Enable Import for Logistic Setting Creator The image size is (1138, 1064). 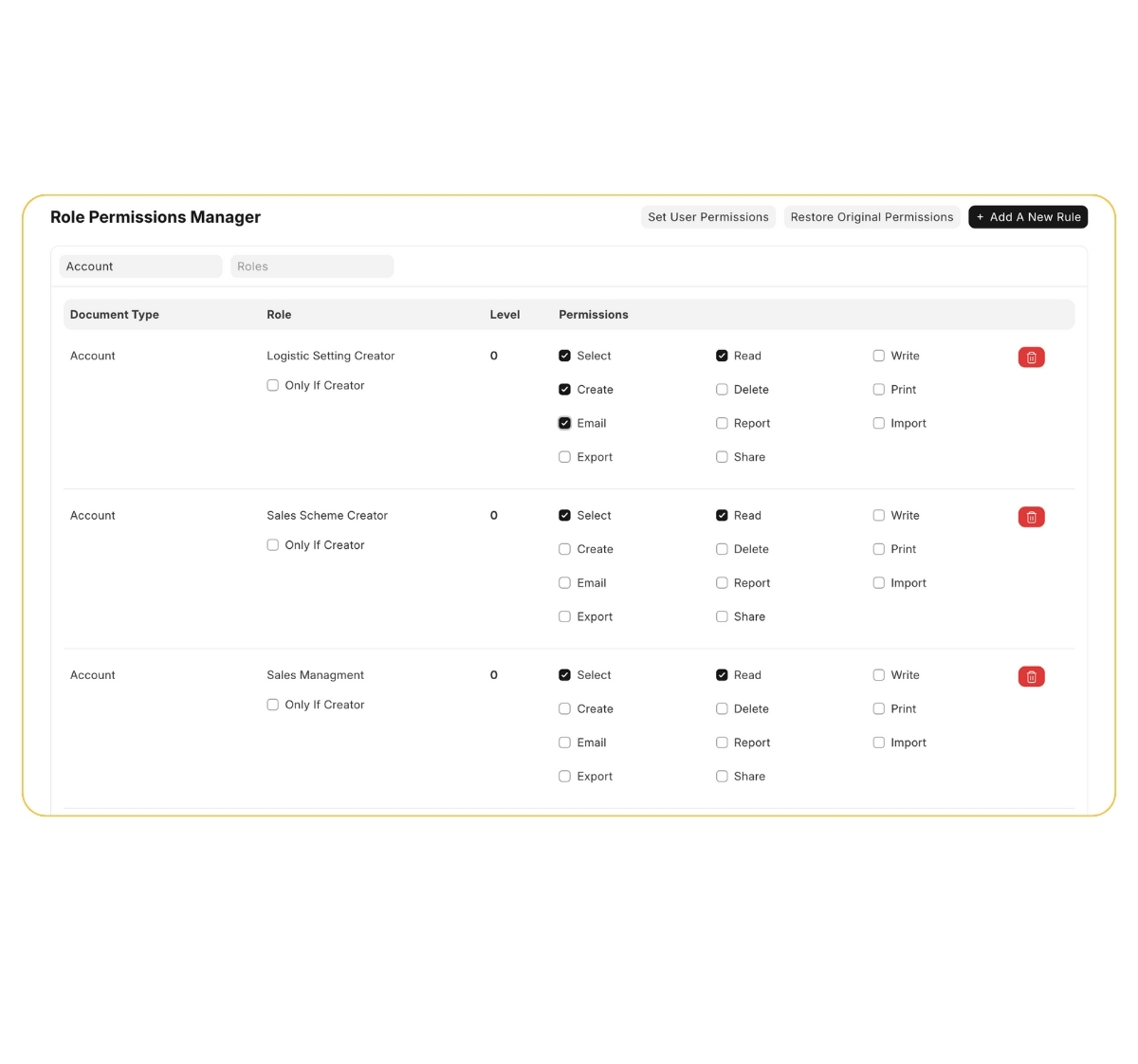pyautogui.click(x=879, y=424)
